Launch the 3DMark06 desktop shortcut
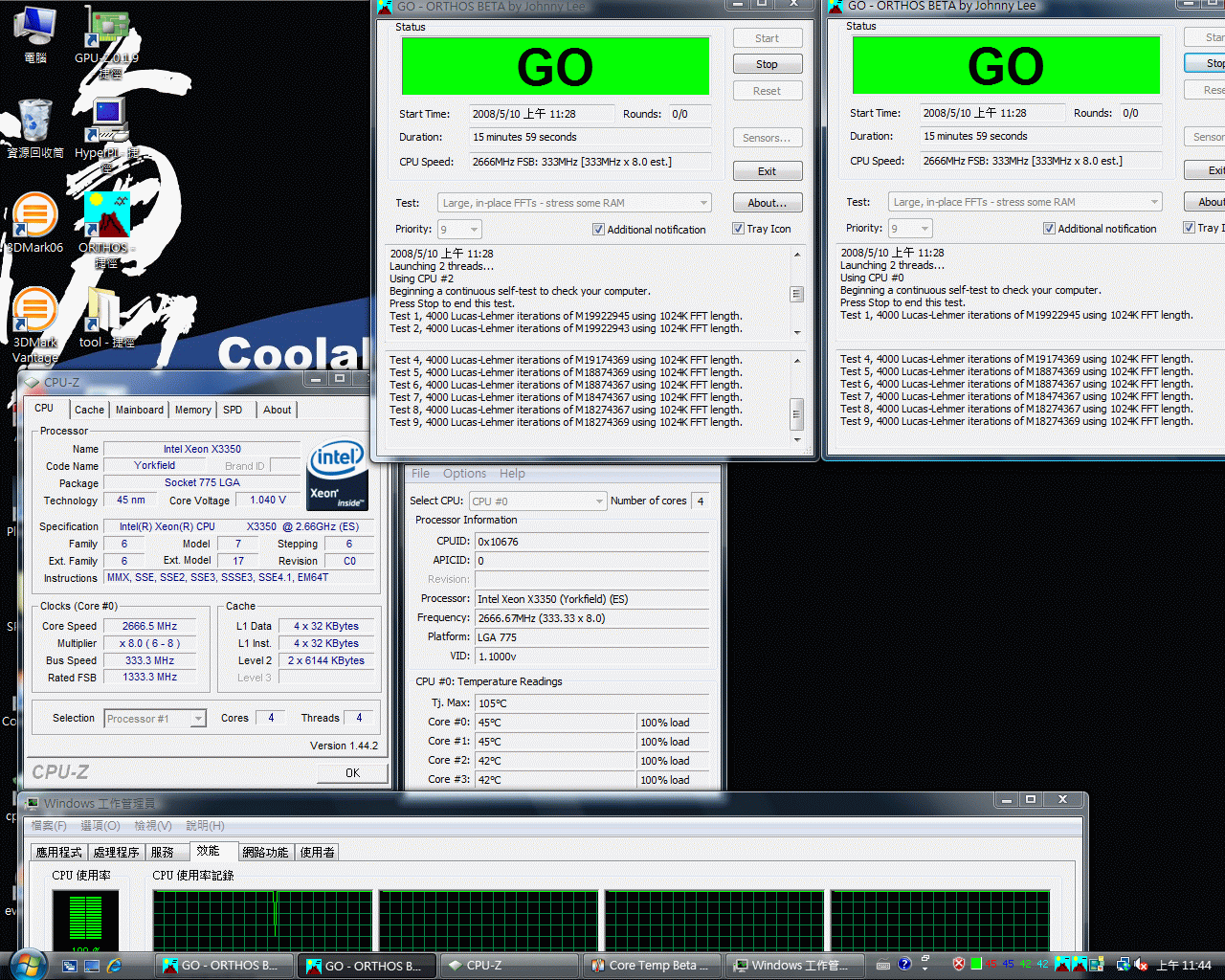The image size is (1225, 980). (x=35, y=222)
